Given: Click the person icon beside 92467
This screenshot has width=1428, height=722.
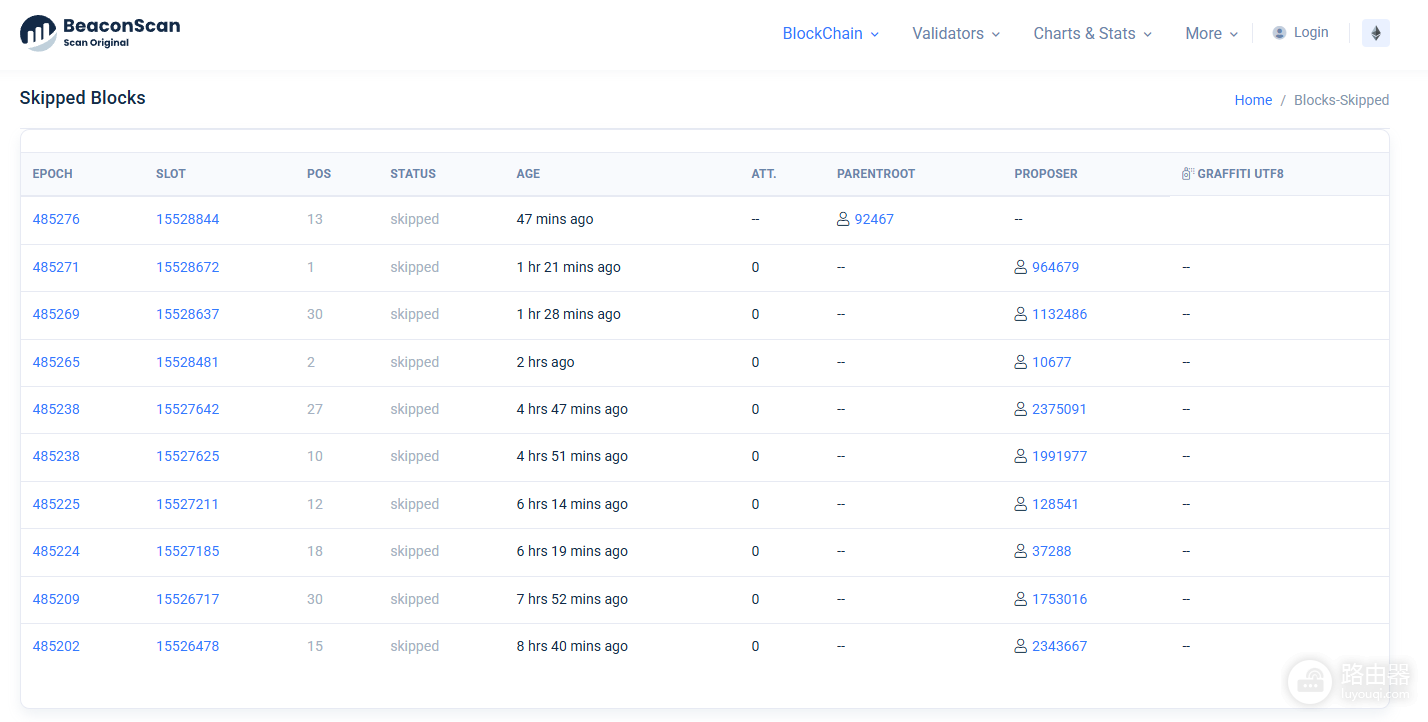Looking at the screenshot, I should point(843,219).
